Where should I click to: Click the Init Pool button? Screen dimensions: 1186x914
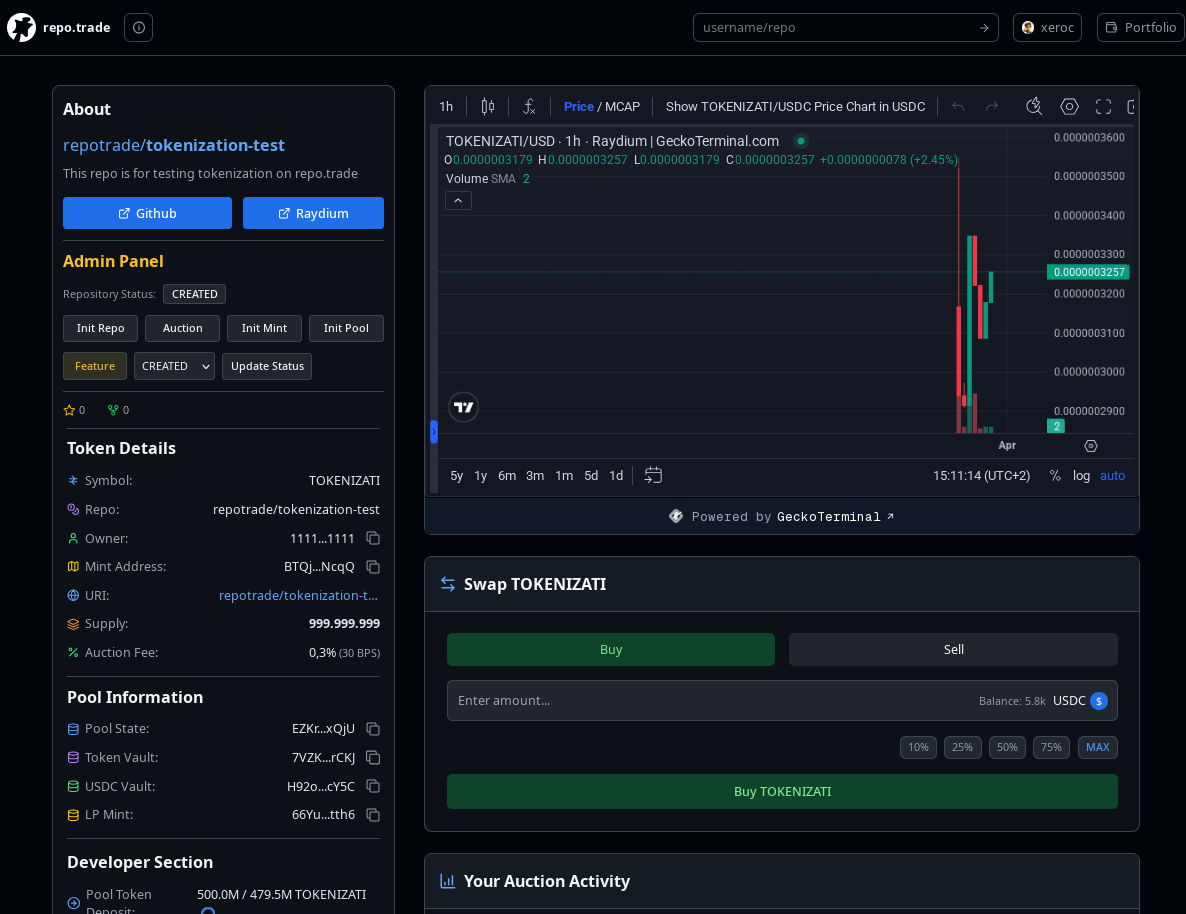point(346,328)
